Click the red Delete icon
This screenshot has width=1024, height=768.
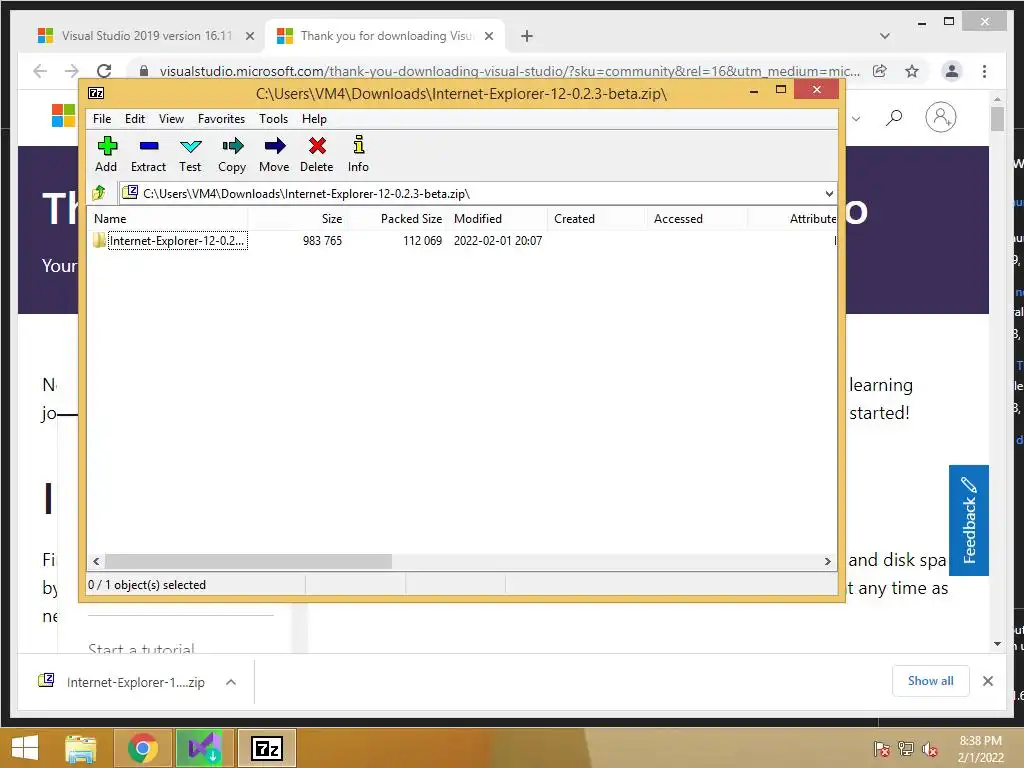pos(317,154)
